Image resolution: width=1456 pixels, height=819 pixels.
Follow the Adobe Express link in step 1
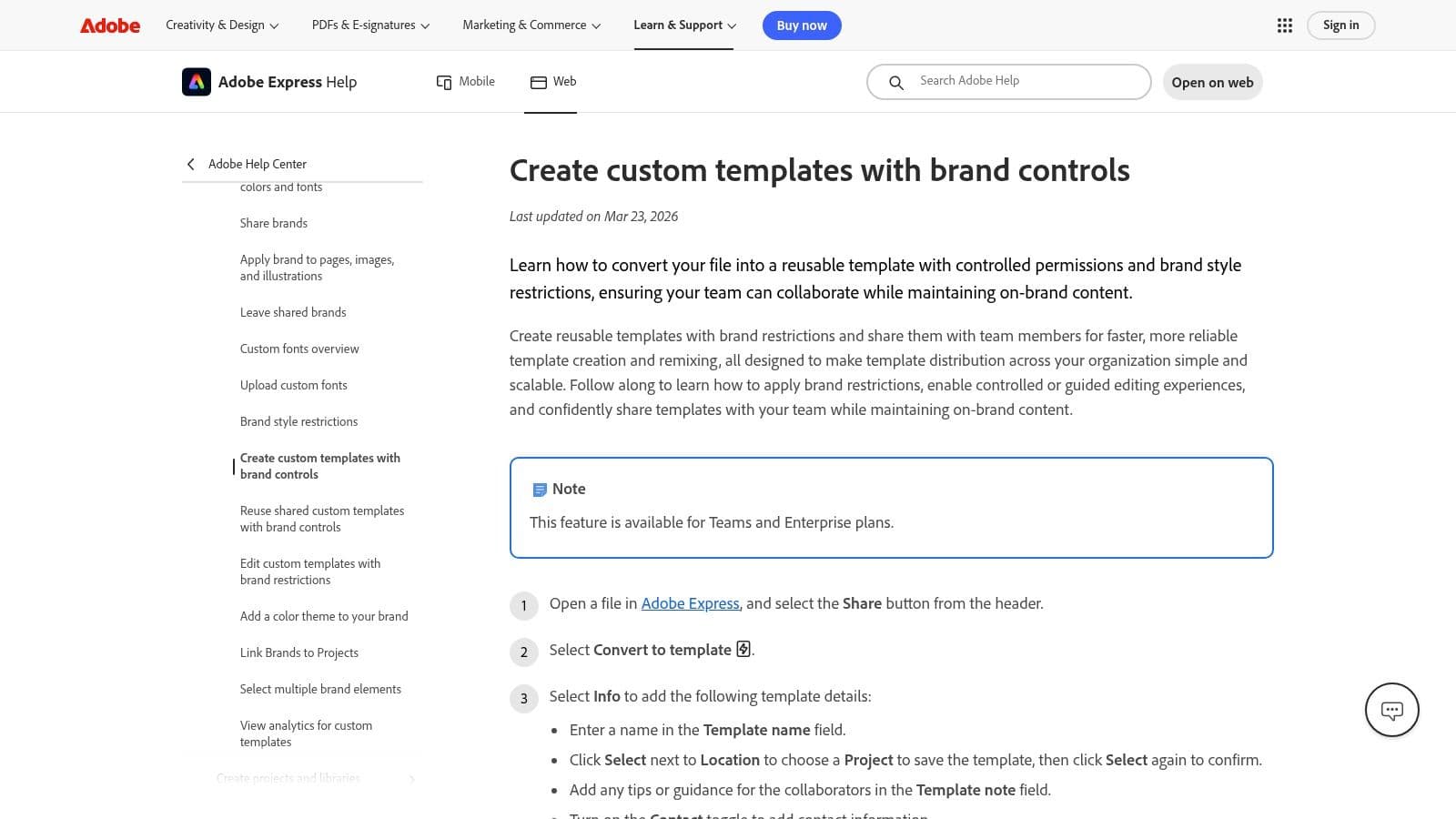click(x=690, y=603)
